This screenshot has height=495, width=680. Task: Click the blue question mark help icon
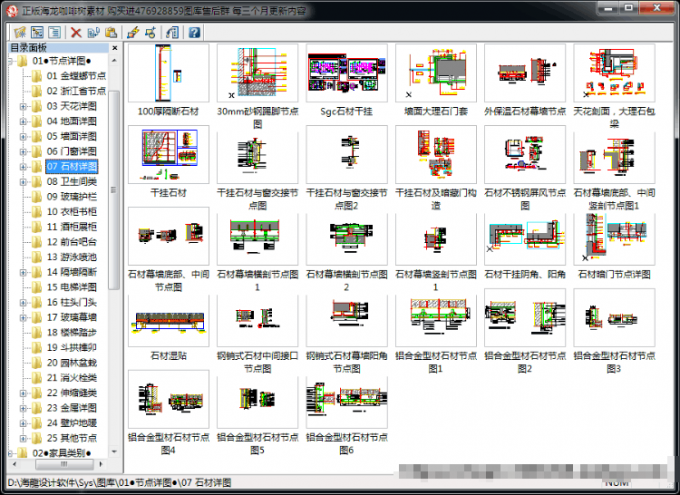tap(194, 32)
